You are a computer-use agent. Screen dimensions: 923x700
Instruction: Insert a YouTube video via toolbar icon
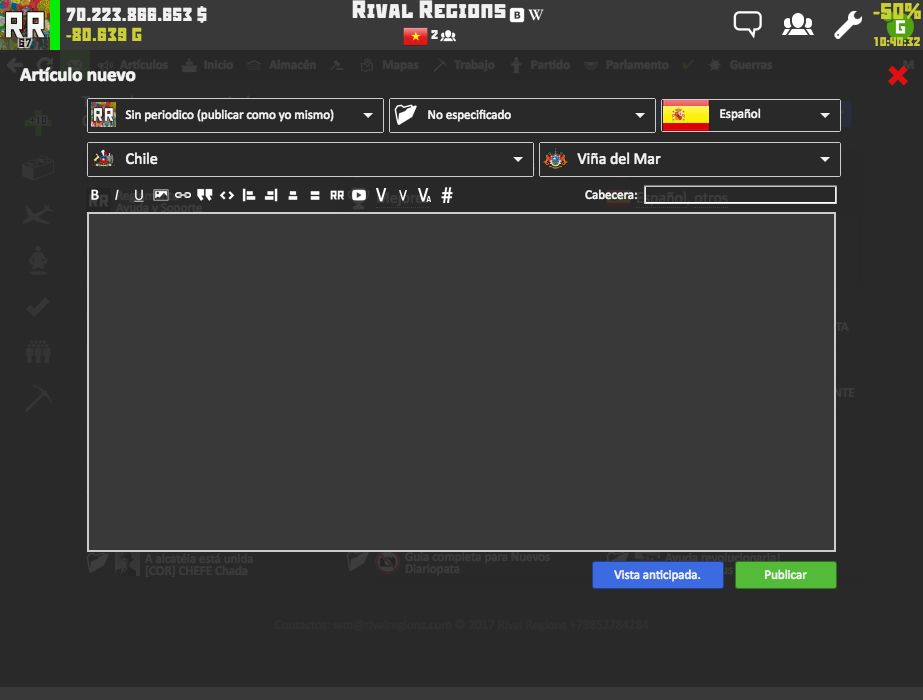[x=359, y=195]
